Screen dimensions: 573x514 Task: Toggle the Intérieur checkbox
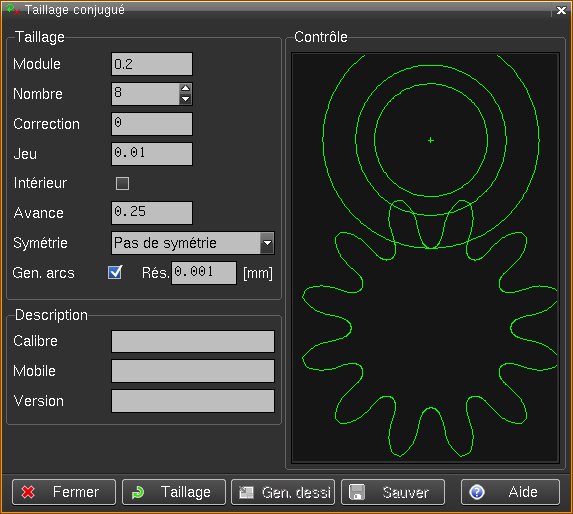point(122,183)
